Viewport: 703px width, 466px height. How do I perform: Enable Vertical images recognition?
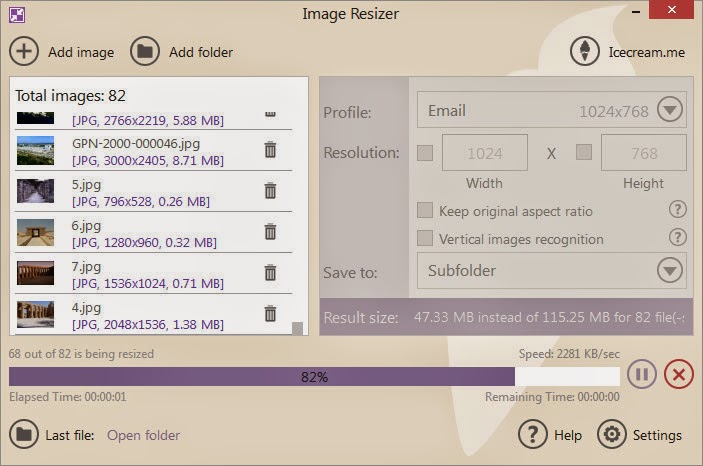click(x=425, y=238)
